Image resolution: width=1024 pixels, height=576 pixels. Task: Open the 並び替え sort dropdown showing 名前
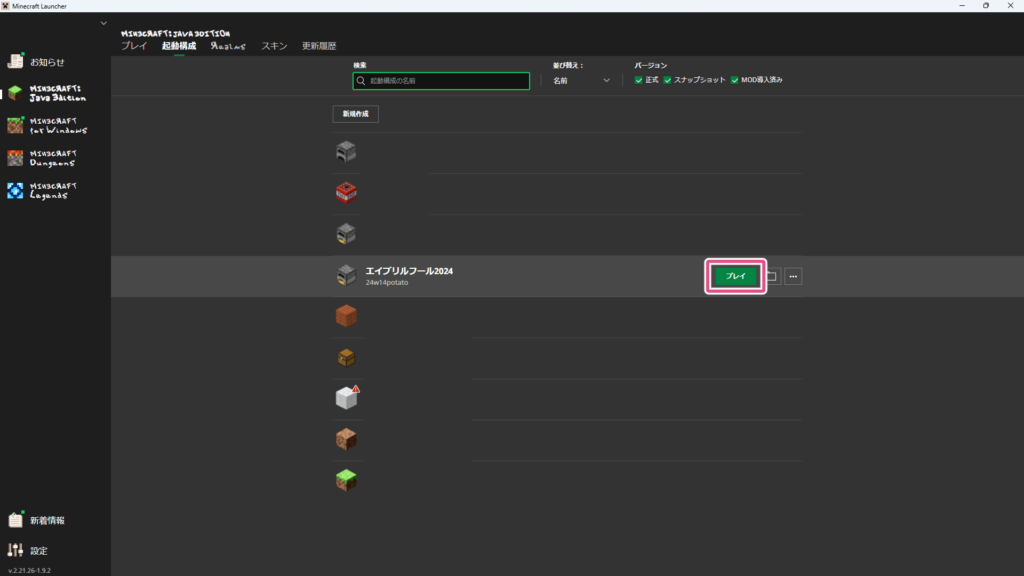pos(581,80)
